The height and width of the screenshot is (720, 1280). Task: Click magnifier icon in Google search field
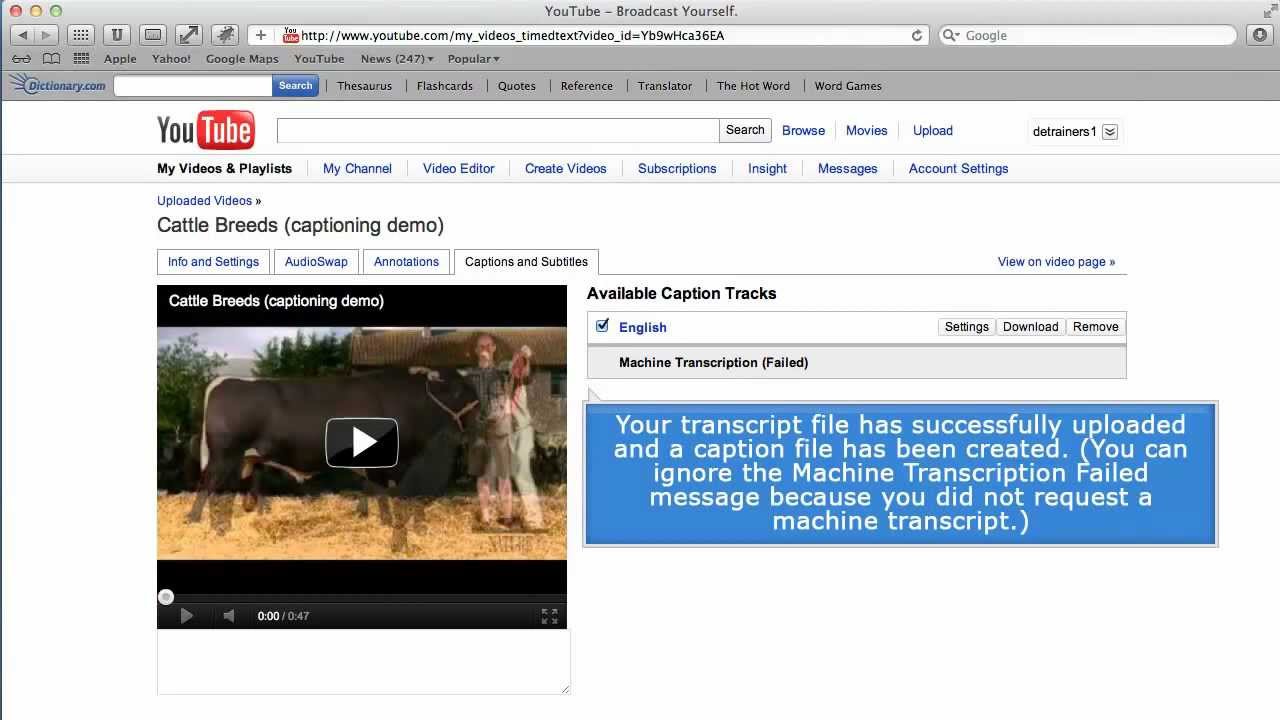pyautogui.click(x=951, y=35)
